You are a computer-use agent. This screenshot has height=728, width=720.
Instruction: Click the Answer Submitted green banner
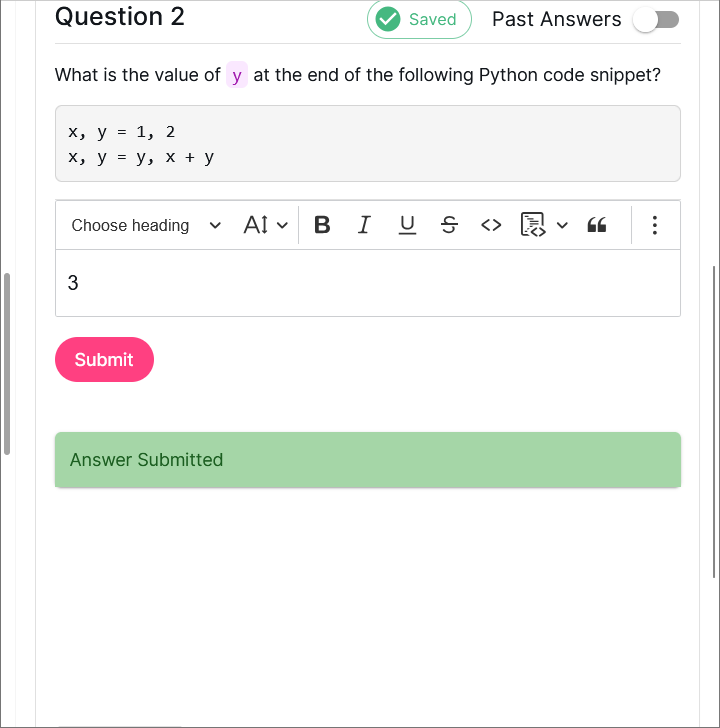pyautogui.click(x=368, y=460)
